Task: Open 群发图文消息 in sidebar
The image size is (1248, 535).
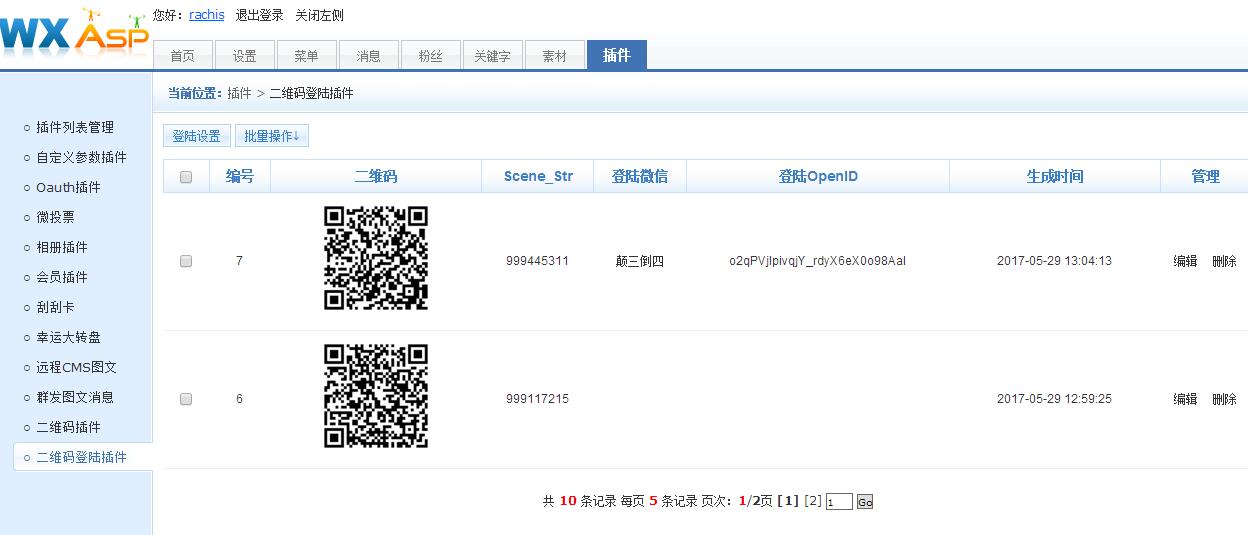Action: (x=75, y=397)
